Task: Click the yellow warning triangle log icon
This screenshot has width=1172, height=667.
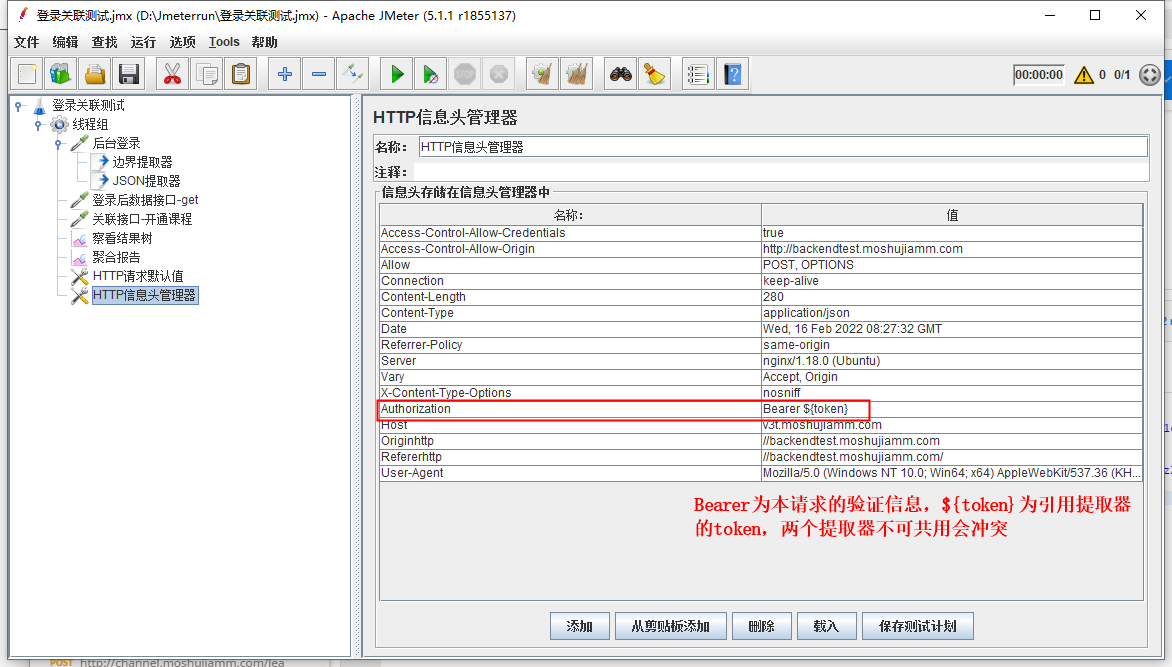Action: [1084, 75]
